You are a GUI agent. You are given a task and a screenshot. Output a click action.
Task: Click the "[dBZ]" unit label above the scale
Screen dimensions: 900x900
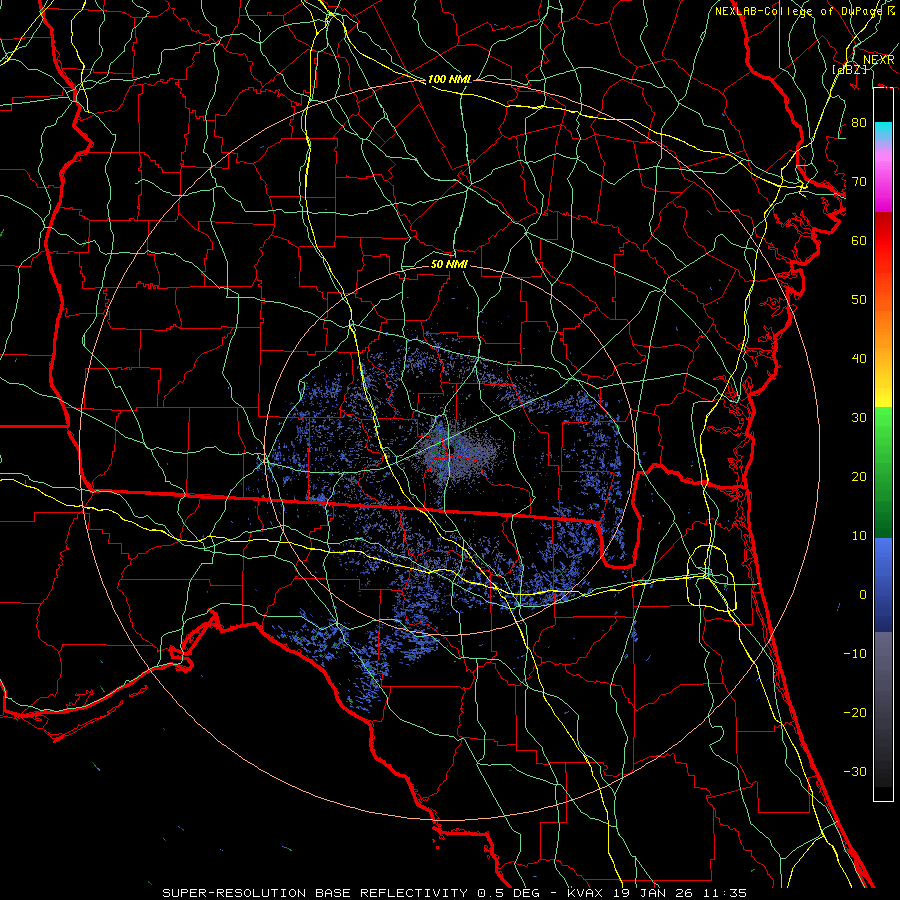(849, 69)
